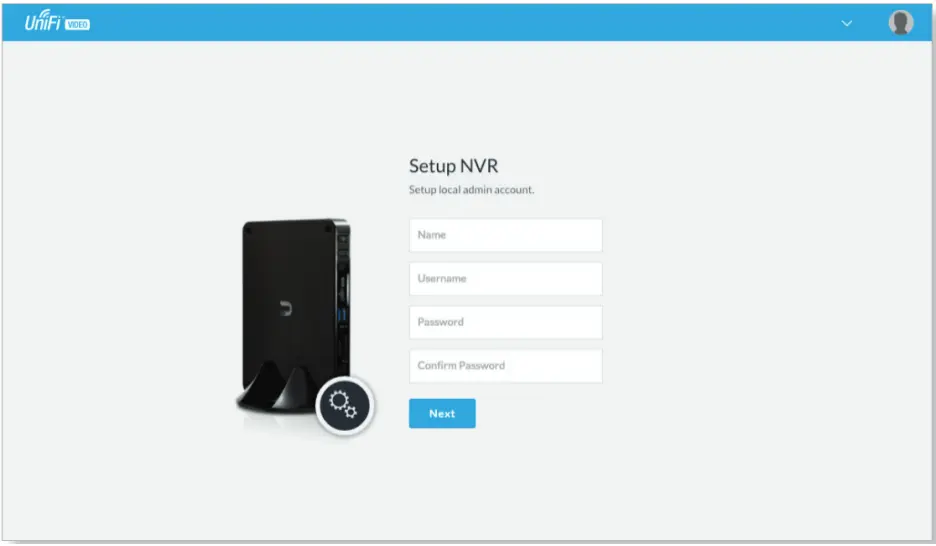This screenshot has width=936, height=546.
Task: Click the large gear inside settings badge
Action: pos(339,400)
